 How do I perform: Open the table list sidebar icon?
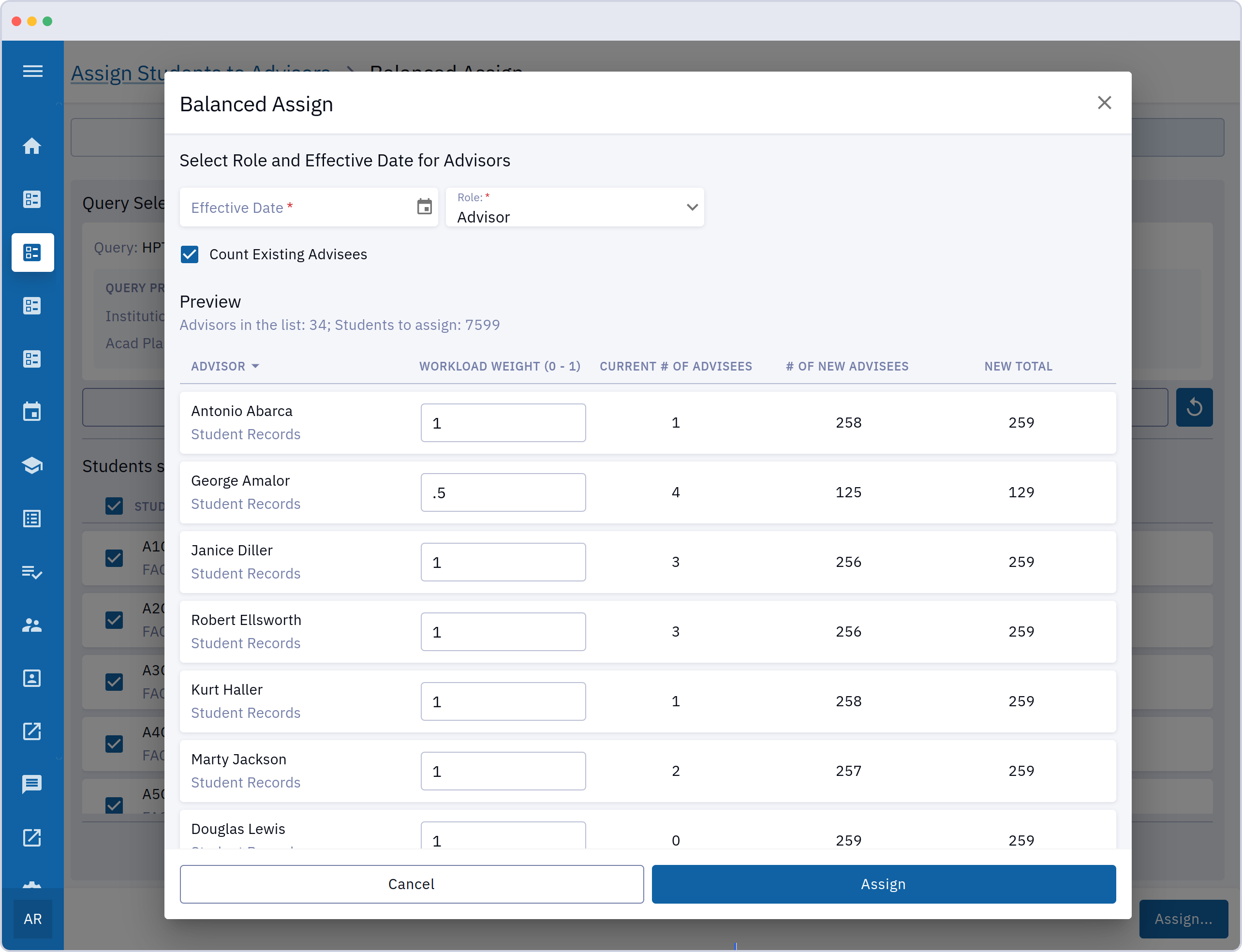click(32, 519)
